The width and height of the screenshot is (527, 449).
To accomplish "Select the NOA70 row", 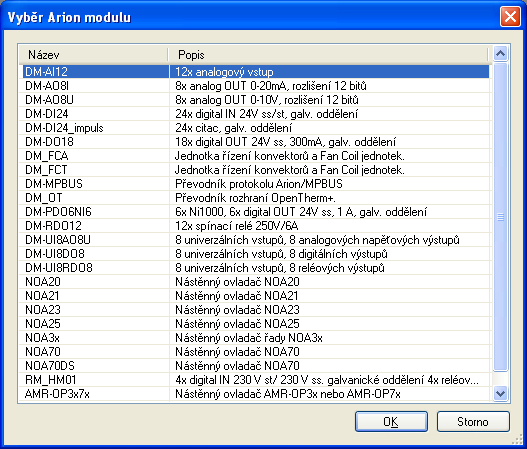I will tap(255, 352).
